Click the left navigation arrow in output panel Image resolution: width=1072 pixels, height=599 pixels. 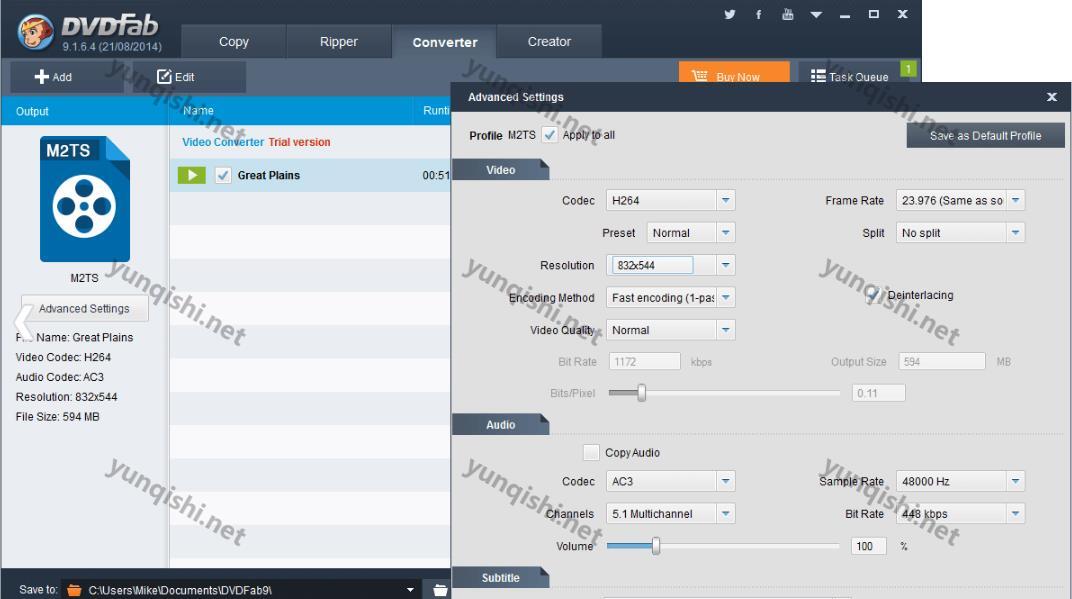pyautogui.click(x=23, y=323)
